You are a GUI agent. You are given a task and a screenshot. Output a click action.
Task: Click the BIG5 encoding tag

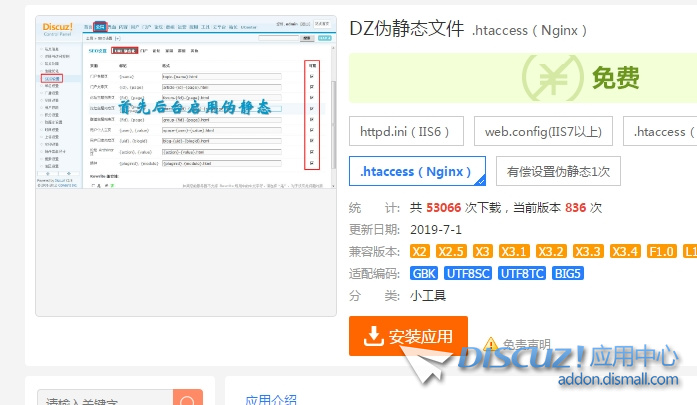tap(568, 273)
